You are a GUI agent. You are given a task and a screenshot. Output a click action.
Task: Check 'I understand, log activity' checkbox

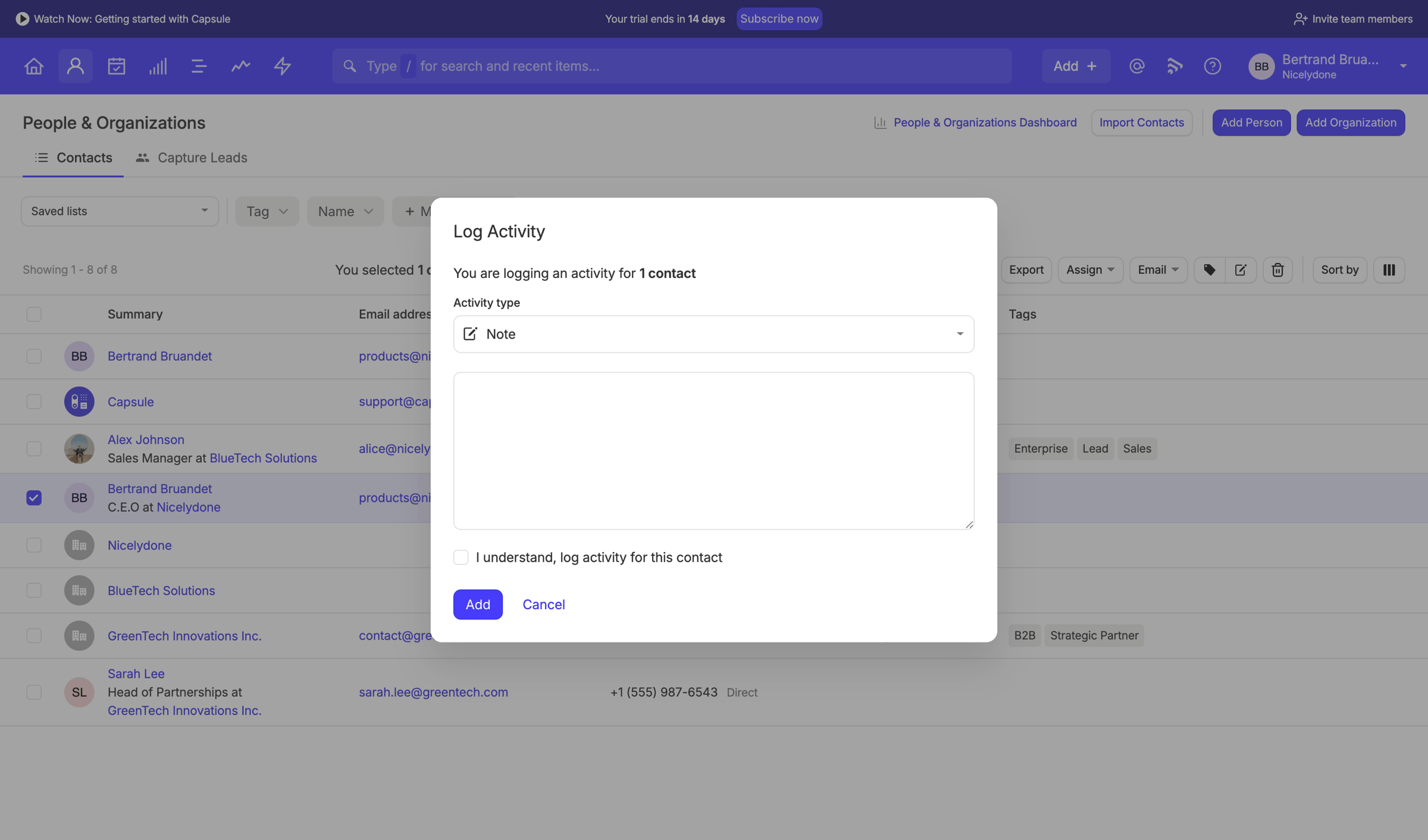(x=461, y=557)
